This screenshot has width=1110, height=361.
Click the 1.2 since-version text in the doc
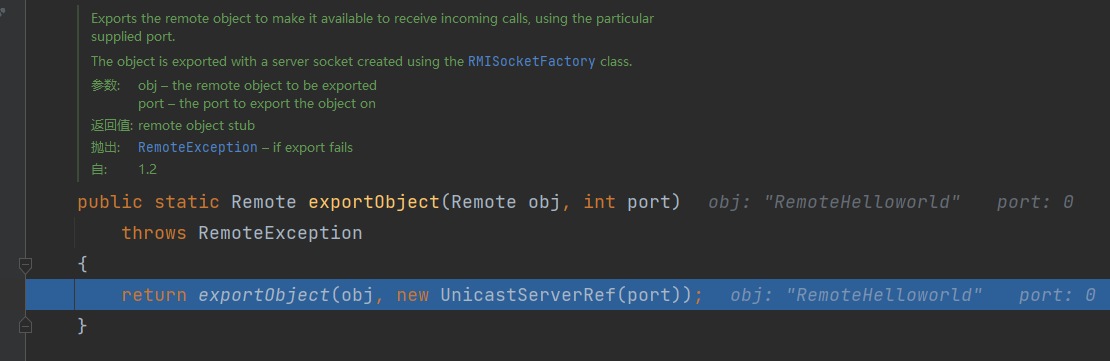(x=147, y=170)
